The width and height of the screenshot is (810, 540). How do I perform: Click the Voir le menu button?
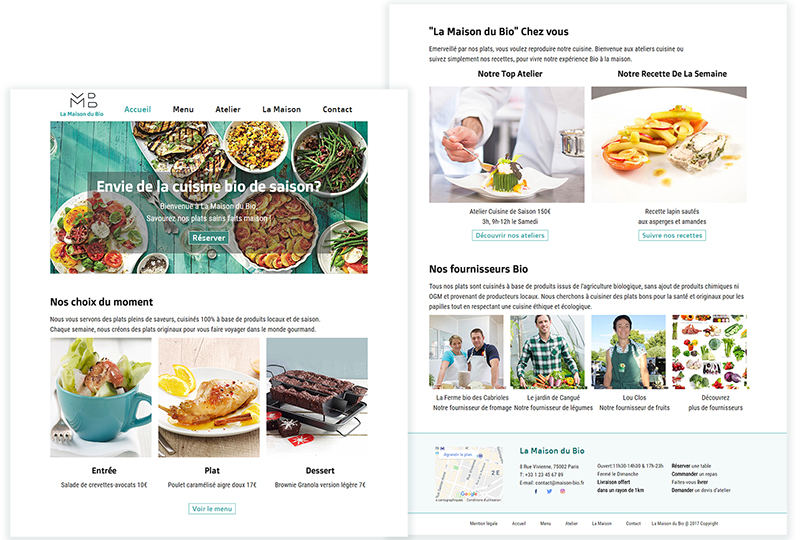[x=212, y=509]
